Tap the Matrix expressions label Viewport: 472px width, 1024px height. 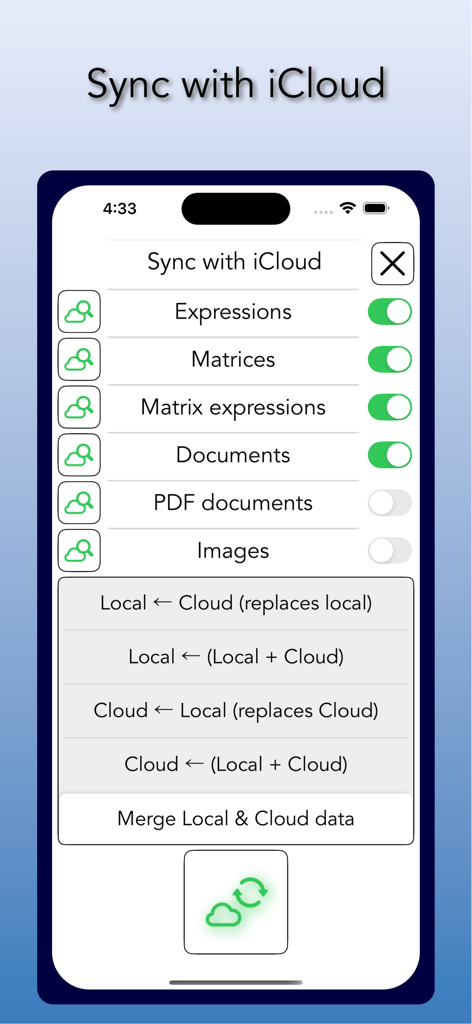(233, 408)
